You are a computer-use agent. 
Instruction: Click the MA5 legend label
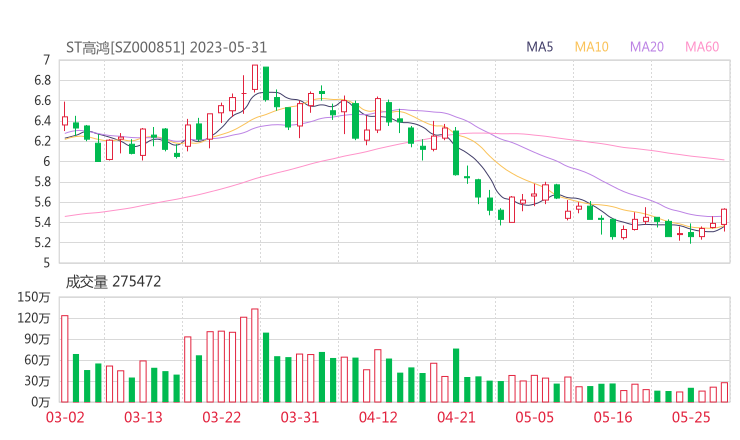[x=539, y=47]
